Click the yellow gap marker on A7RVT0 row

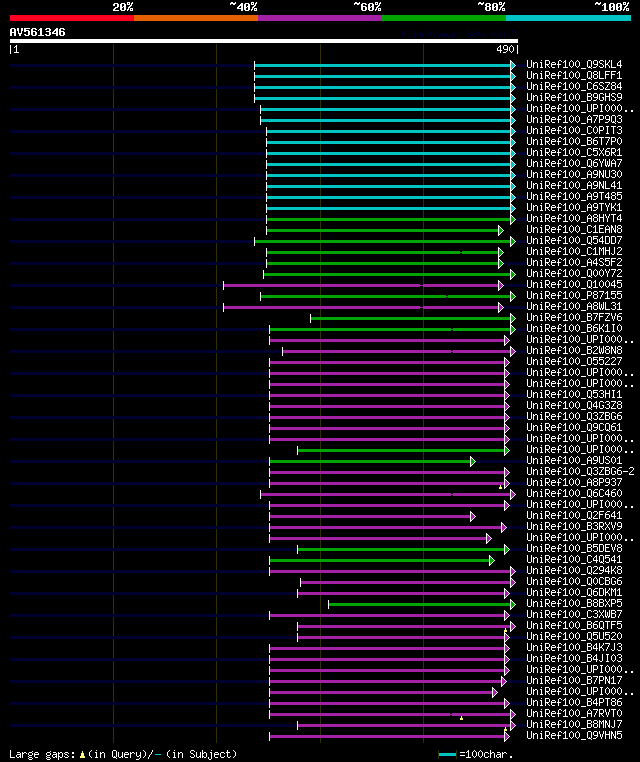click(461, 718)
